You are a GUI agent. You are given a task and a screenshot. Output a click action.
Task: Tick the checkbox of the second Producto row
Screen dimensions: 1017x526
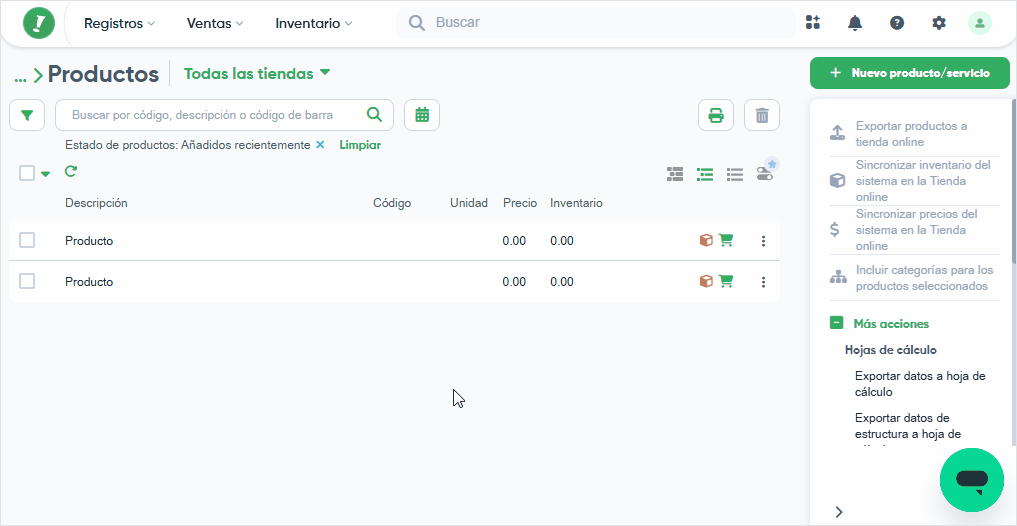pos(27,281)
